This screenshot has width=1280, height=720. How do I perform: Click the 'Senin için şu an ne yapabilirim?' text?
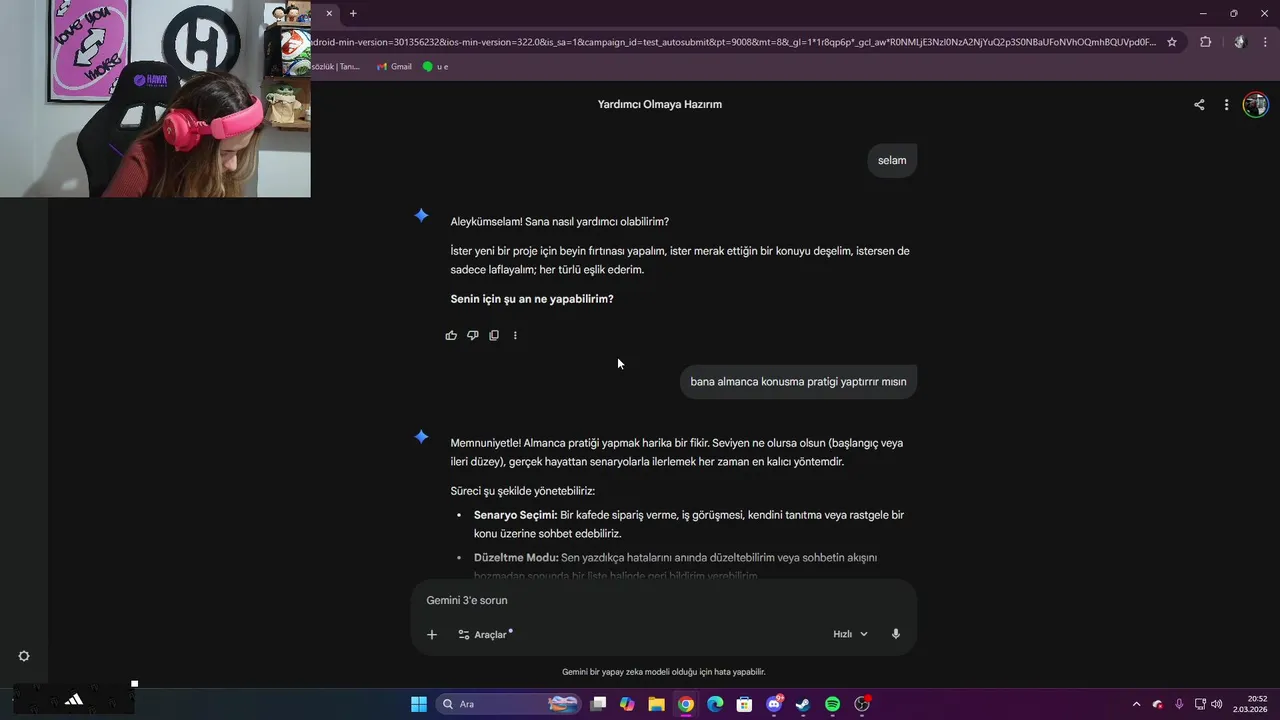[532, 299]
